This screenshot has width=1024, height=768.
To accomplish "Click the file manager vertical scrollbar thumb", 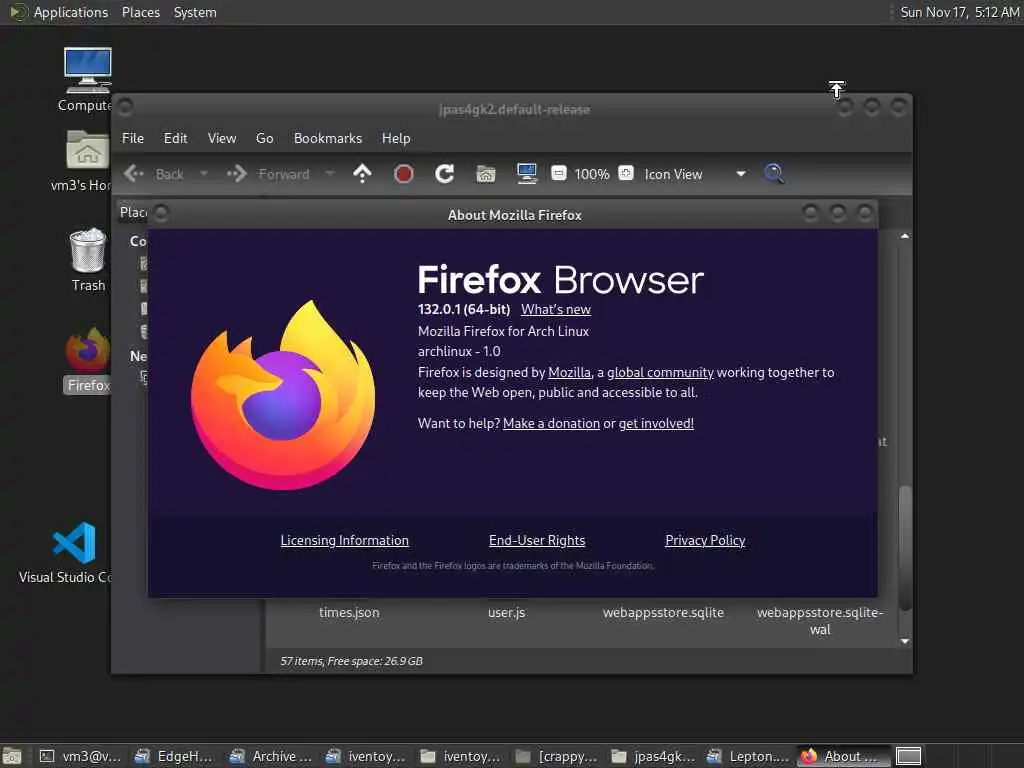I will (x=904, y=547).
